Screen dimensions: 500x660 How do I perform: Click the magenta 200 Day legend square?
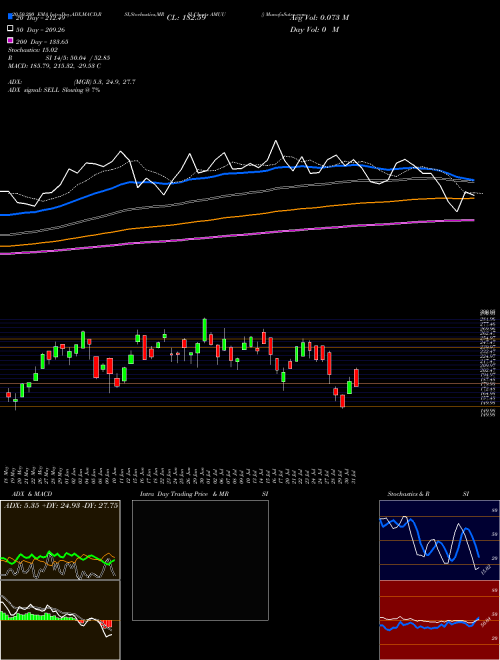(x=11, y=41)
